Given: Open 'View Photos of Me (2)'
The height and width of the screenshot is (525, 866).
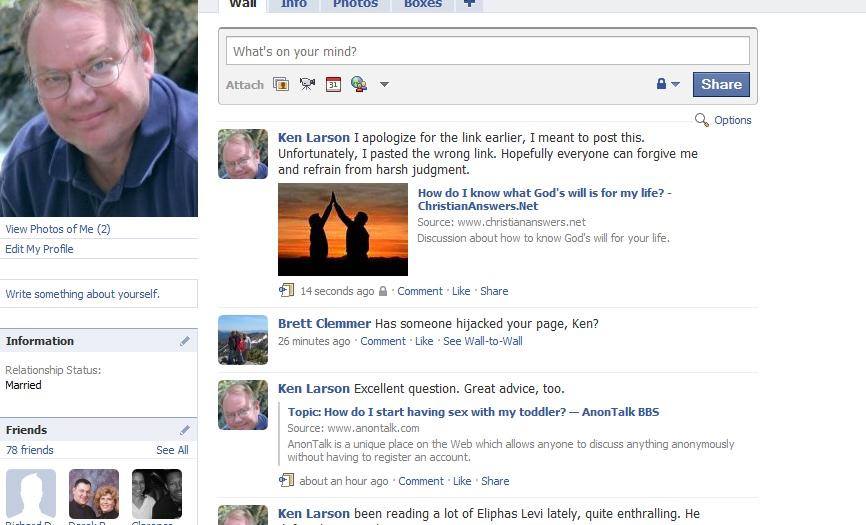Looking at the screenshot, I should click(57, 229).
